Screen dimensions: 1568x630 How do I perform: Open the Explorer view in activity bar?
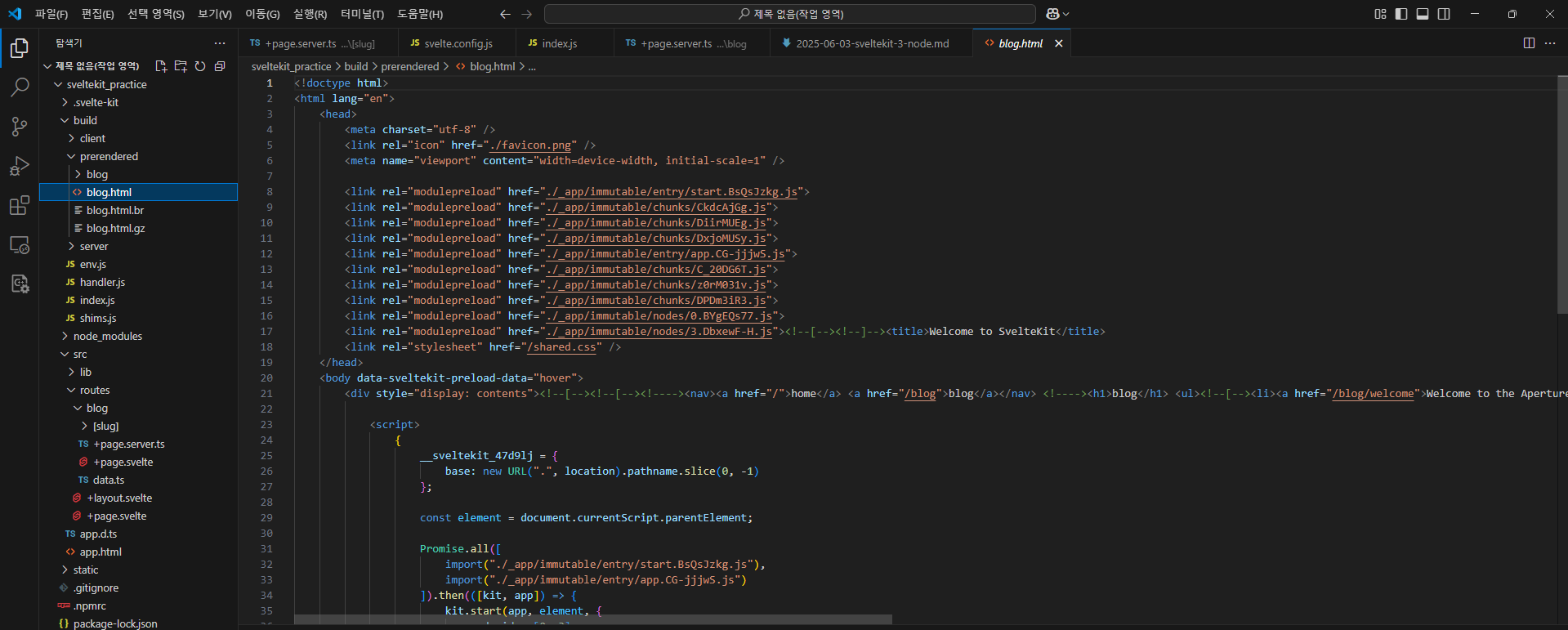click(20, 48)
